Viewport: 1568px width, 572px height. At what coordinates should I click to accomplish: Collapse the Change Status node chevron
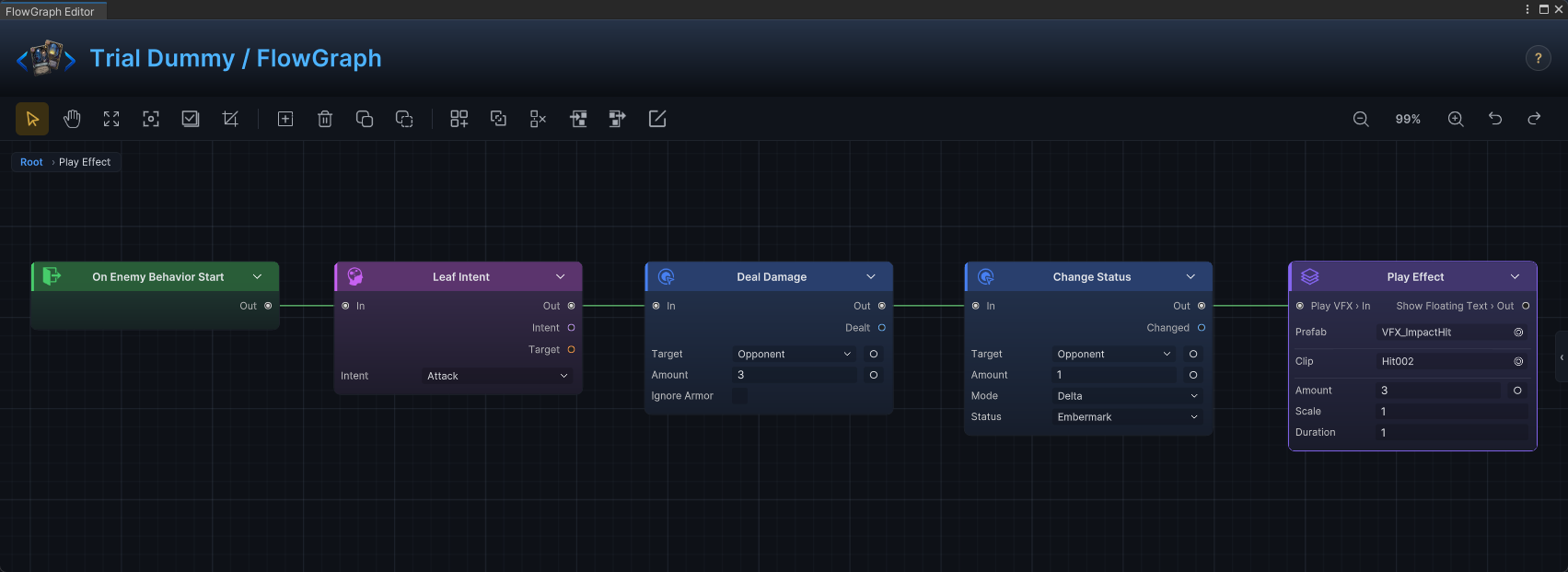[x=1190, y=276]
